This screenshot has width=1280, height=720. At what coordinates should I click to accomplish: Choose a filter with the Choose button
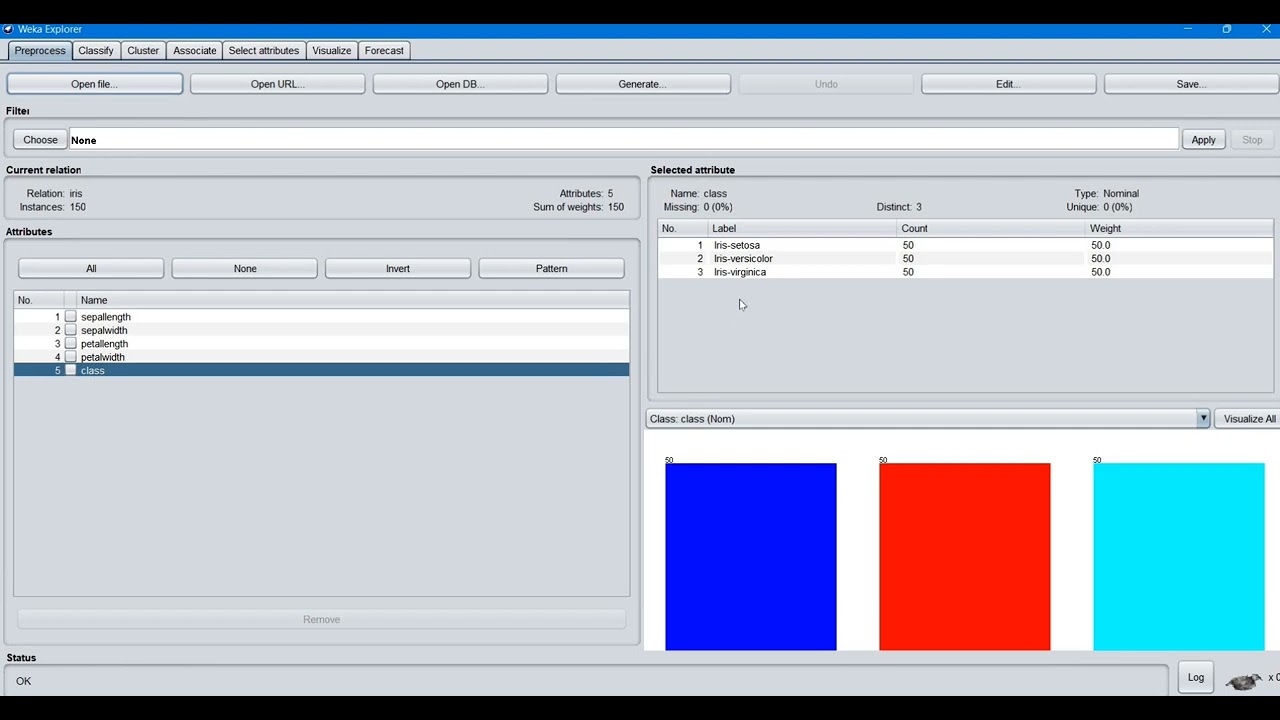click(40, 140)
